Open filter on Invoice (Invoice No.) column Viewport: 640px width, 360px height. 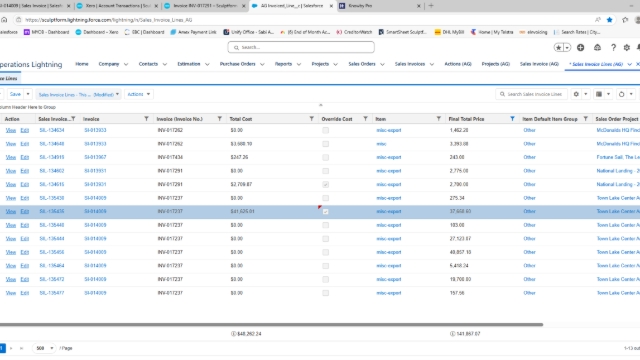coord(220,119)
